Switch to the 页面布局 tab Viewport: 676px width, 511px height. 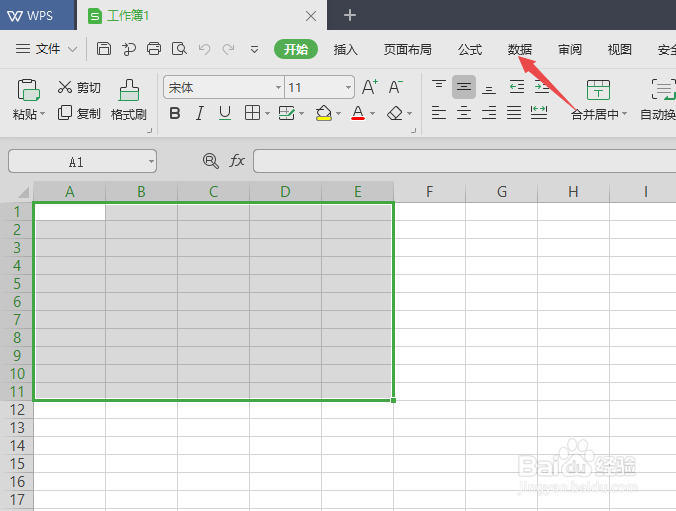(x=407, y=50)
